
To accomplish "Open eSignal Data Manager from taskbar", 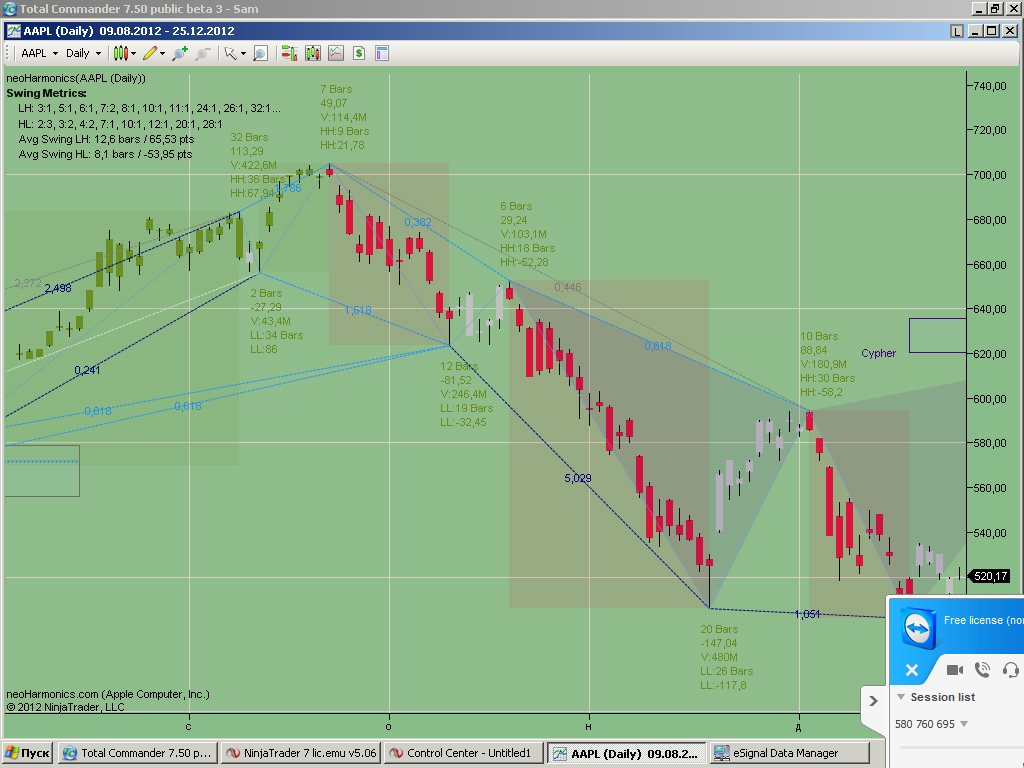I will click(x=788, y=753).
